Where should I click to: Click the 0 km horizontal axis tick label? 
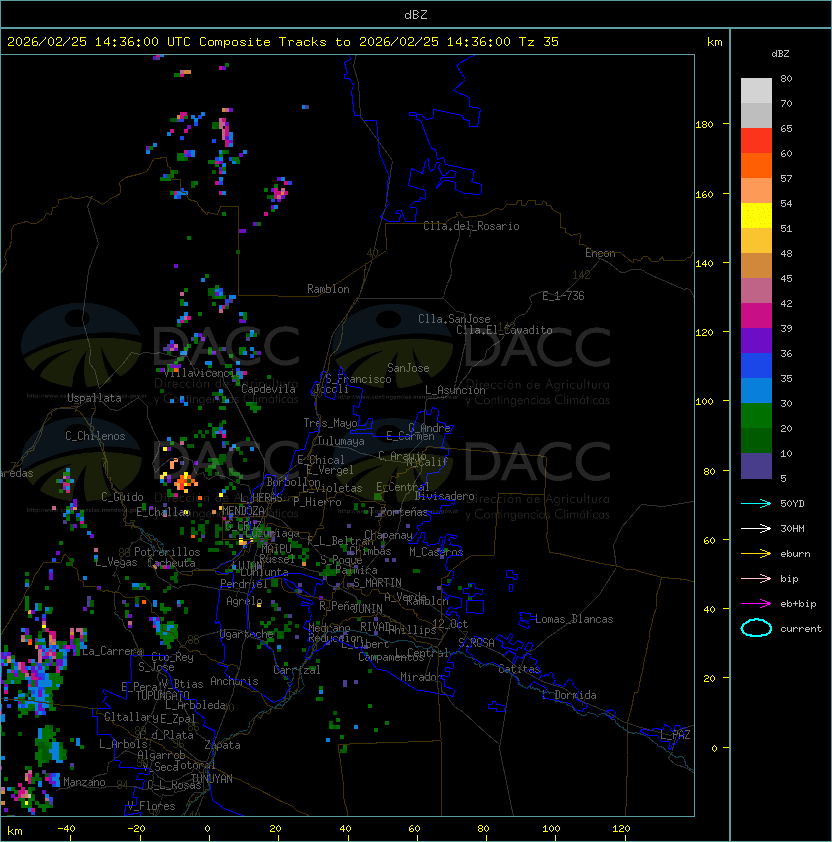coord(207,829)
